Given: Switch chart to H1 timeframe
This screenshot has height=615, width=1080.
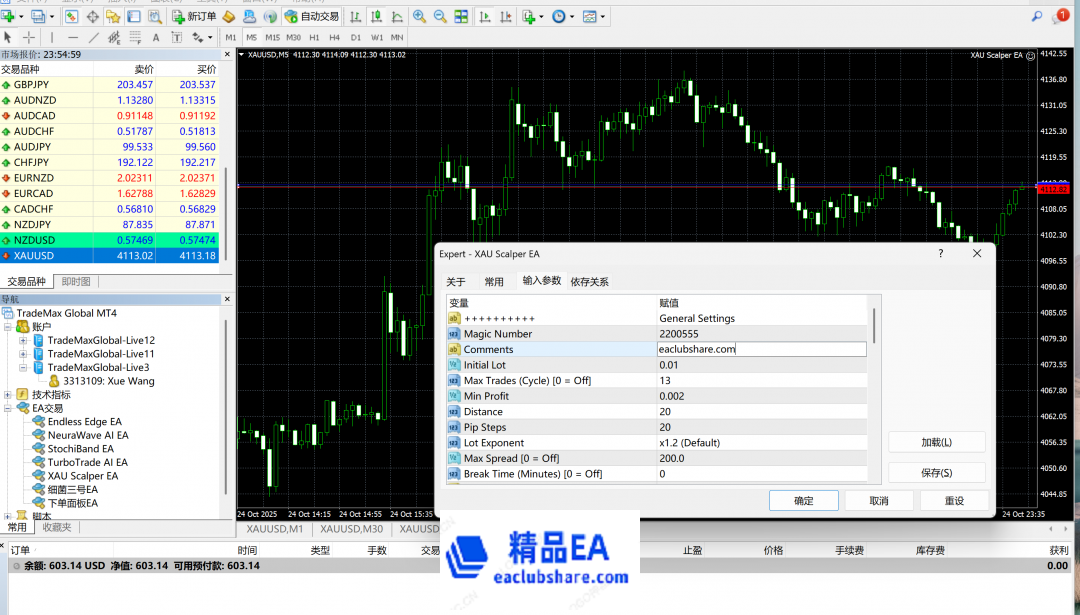Looking at the screenshot, I should 314,37.
